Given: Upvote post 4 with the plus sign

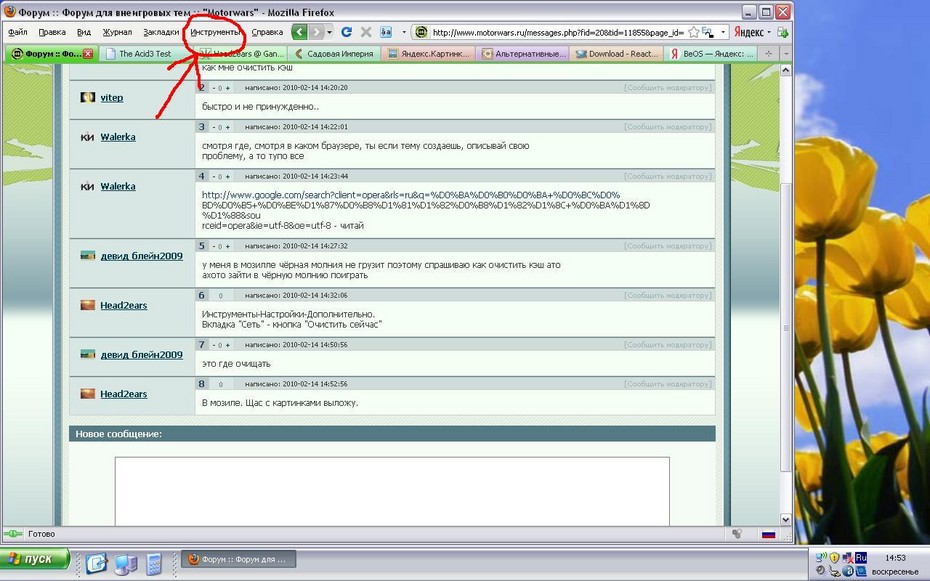Looking at the screenshot, I should 228,177.
